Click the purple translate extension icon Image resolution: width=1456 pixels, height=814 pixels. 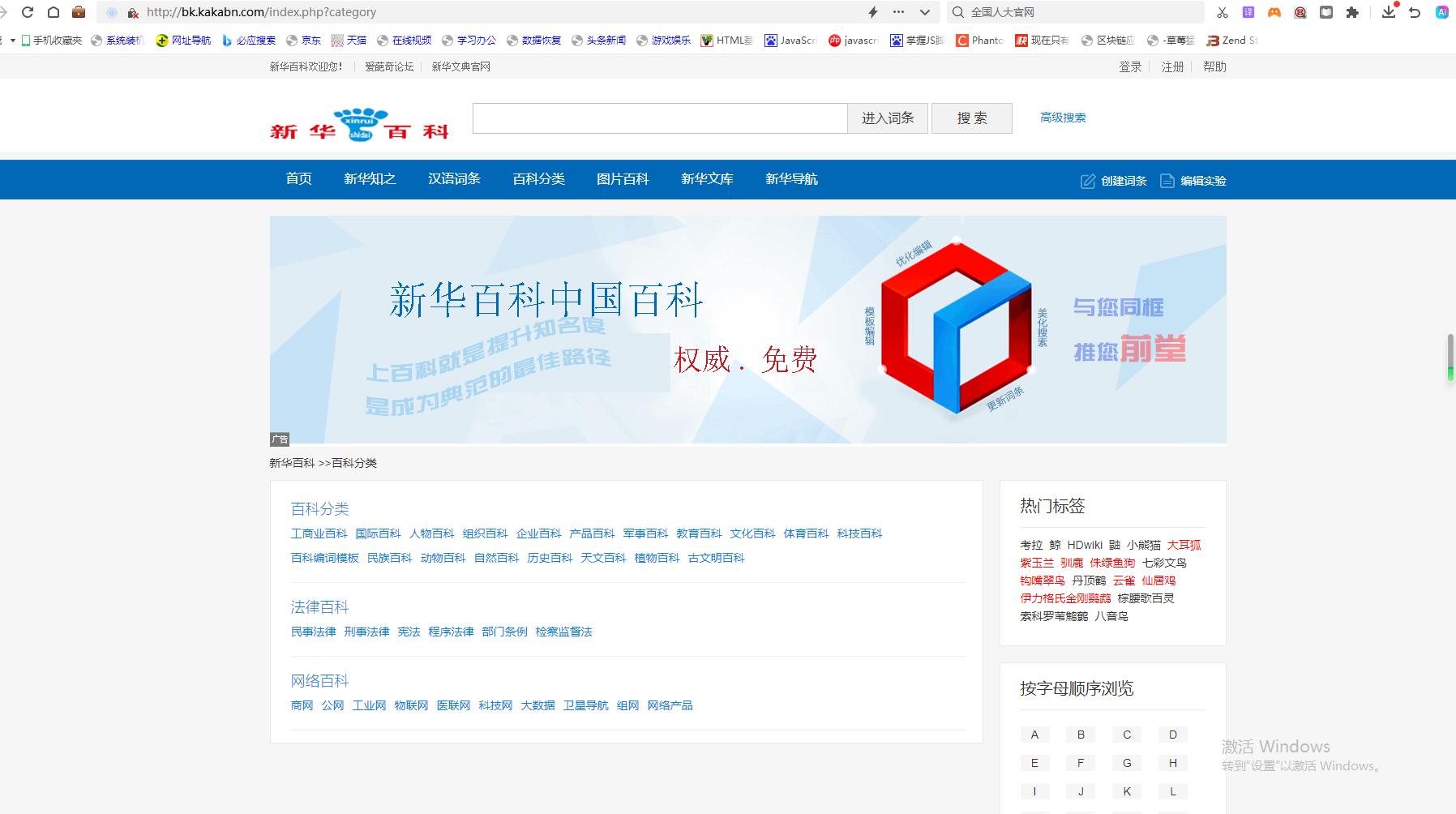point(1248,12)
